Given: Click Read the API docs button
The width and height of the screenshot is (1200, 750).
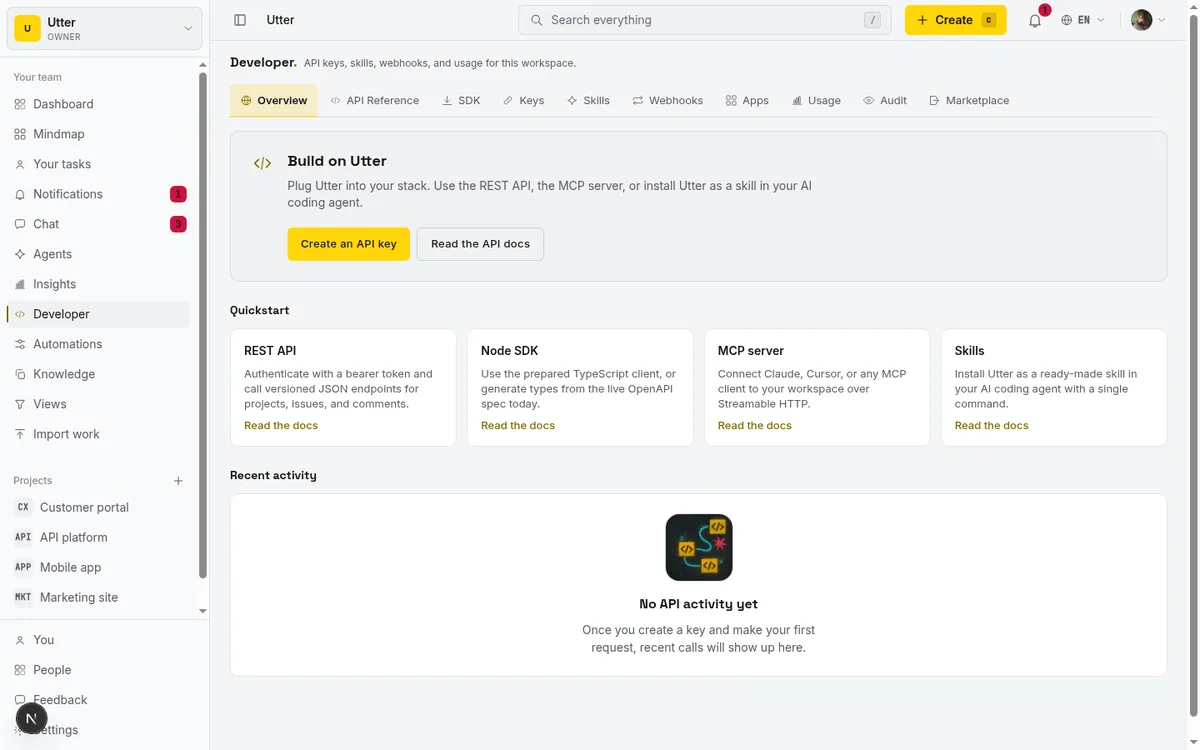Looking at the screenshot, I should pos(480,244).
